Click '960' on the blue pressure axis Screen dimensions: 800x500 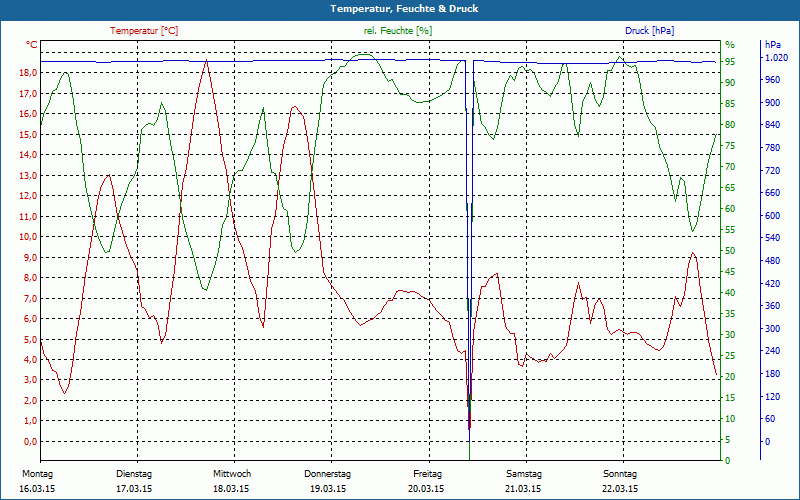point(772,80)
